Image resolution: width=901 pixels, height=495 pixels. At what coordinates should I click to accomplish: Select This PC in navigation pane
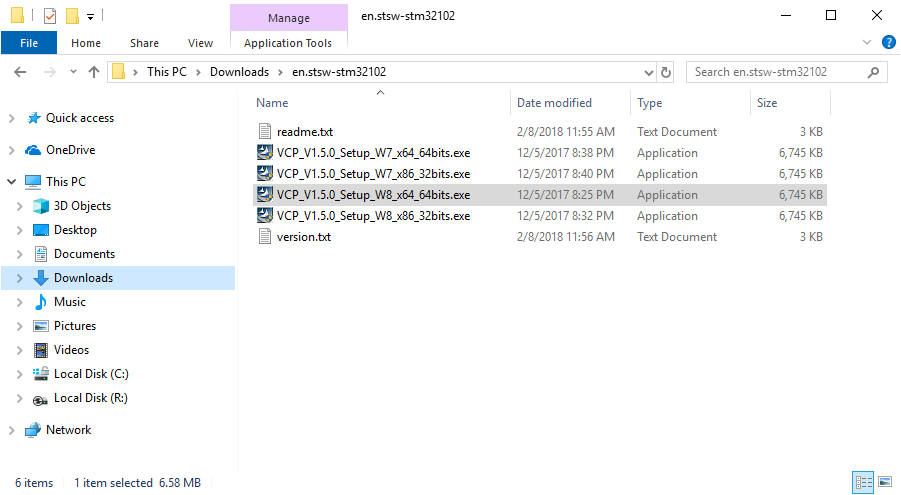pyautogui.click(x=66, y=182)
